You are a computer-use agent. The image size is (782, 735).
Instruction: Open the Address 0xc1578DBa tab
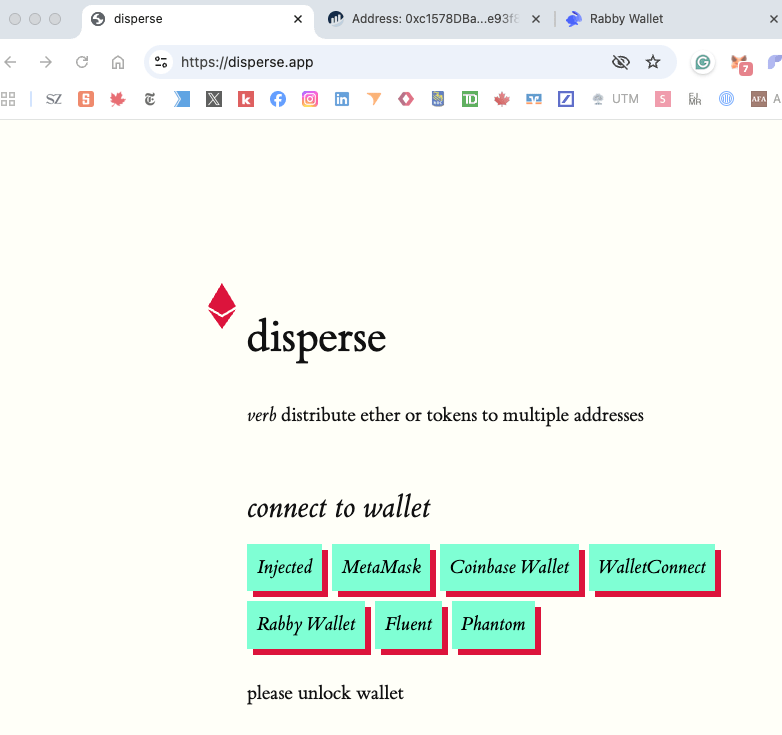434,19
